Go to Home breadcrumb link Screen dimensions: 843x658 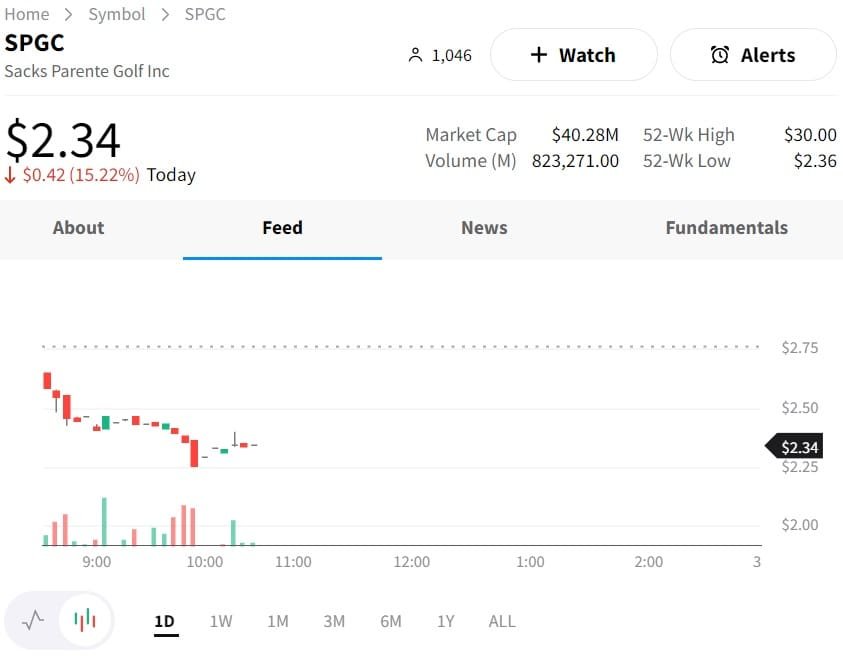[x=27, y=14]
